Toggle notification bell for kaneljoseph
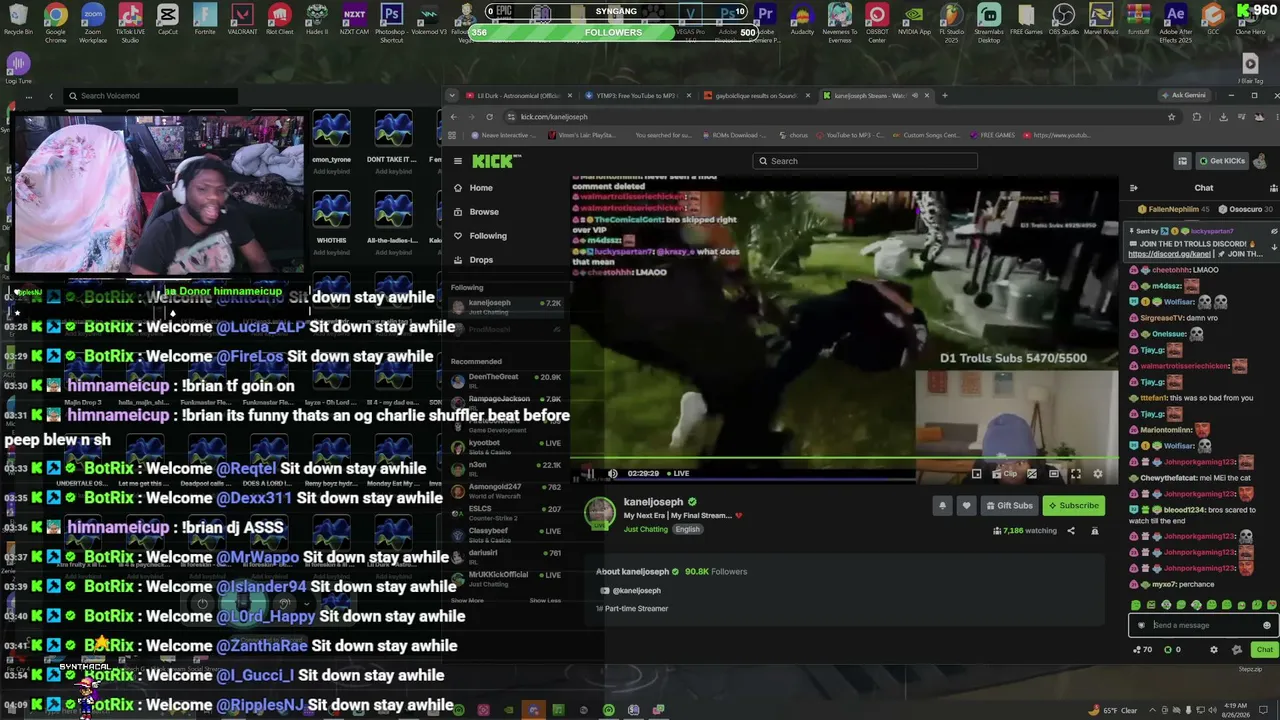1280x720 pixels. click(x=942, y=506)
